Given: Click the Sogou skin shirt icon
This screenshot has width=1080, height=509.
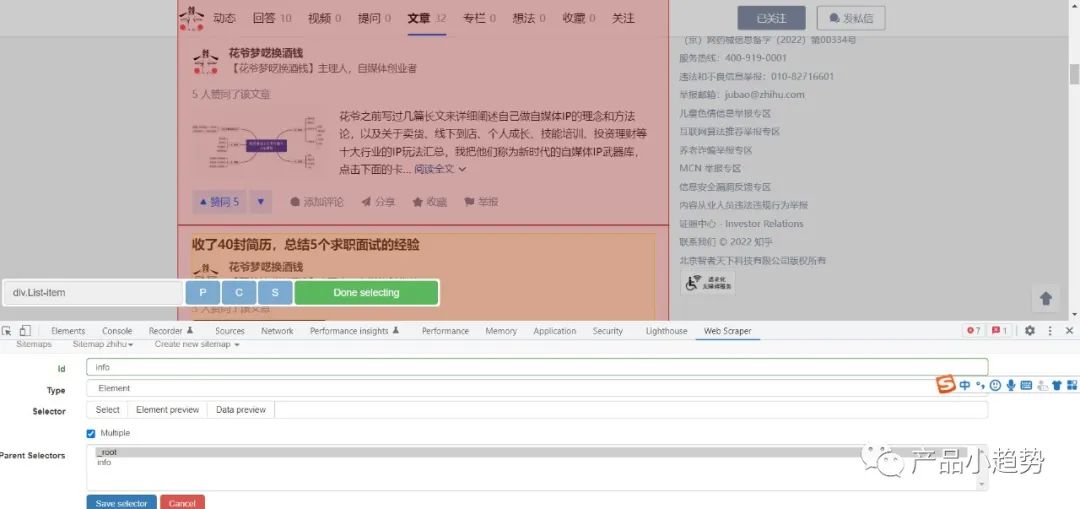Looking at the screenshot, I should click(1057, 385).
